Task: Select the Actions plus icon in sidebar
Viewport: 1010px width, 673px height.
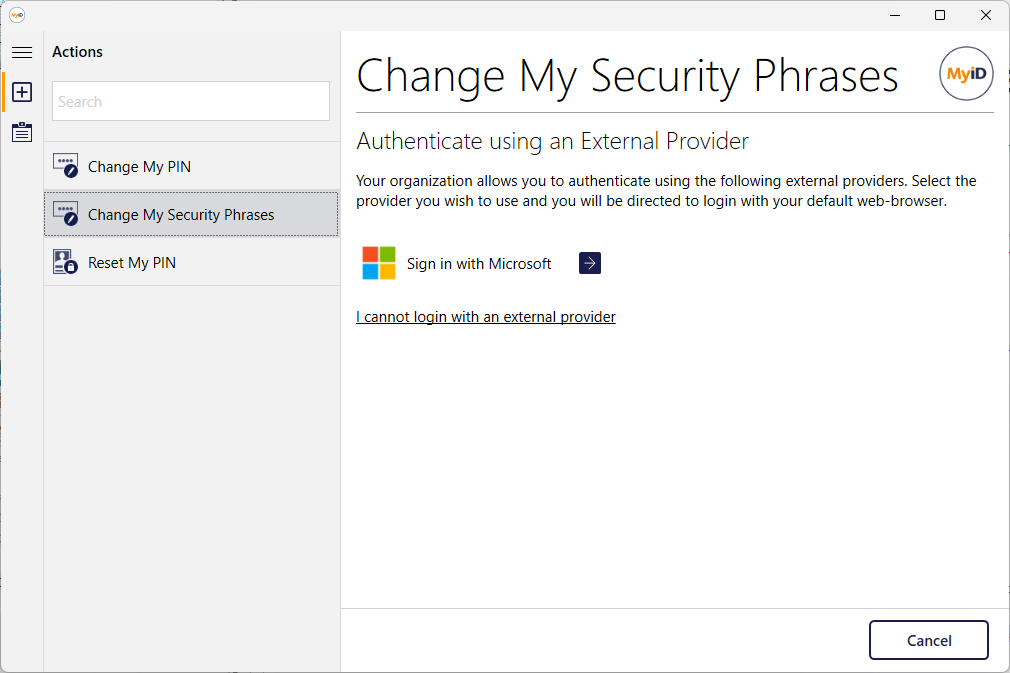Action: [22, 92]
